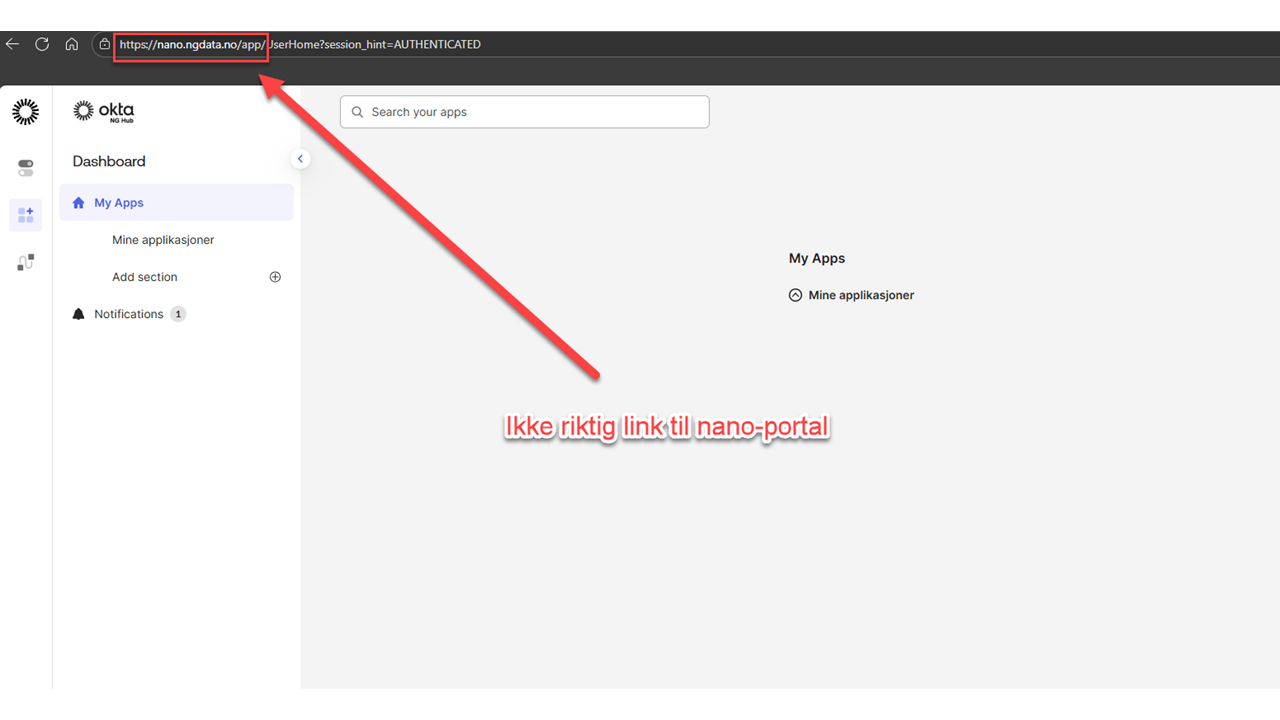Collapse the Dashboard sidebar with chevron
This screenshot has width=1280, height=720.
point(300,159)
